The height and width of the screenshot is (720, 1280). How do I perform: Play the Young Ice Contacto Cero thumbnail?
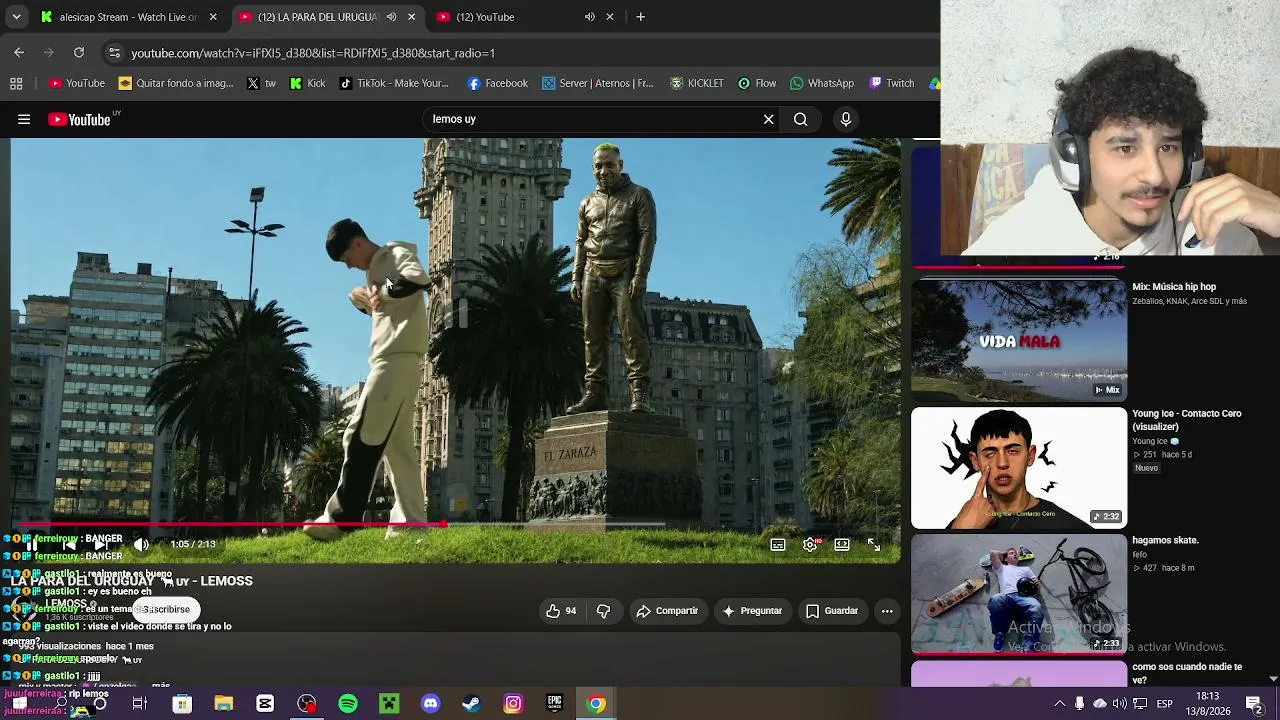pyautogui.click(x=1019, y=467)
